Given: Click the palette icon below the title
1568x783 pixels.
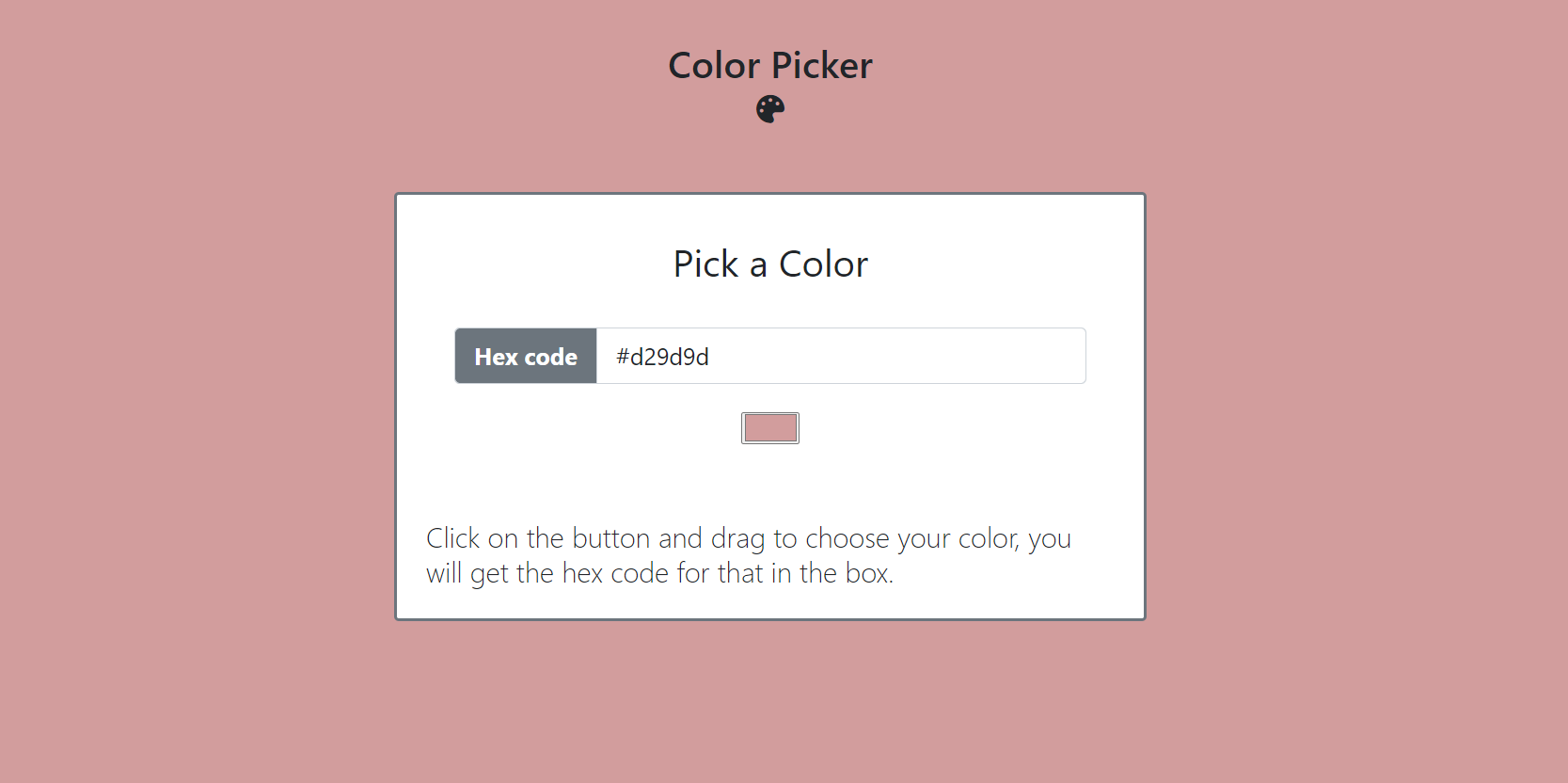Looking at the screenshot, I should point(769,108).
